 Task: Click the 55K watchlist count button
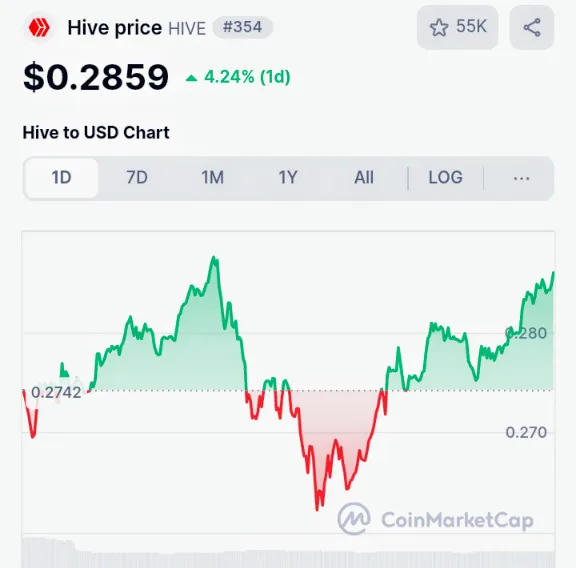click(458, 28)
